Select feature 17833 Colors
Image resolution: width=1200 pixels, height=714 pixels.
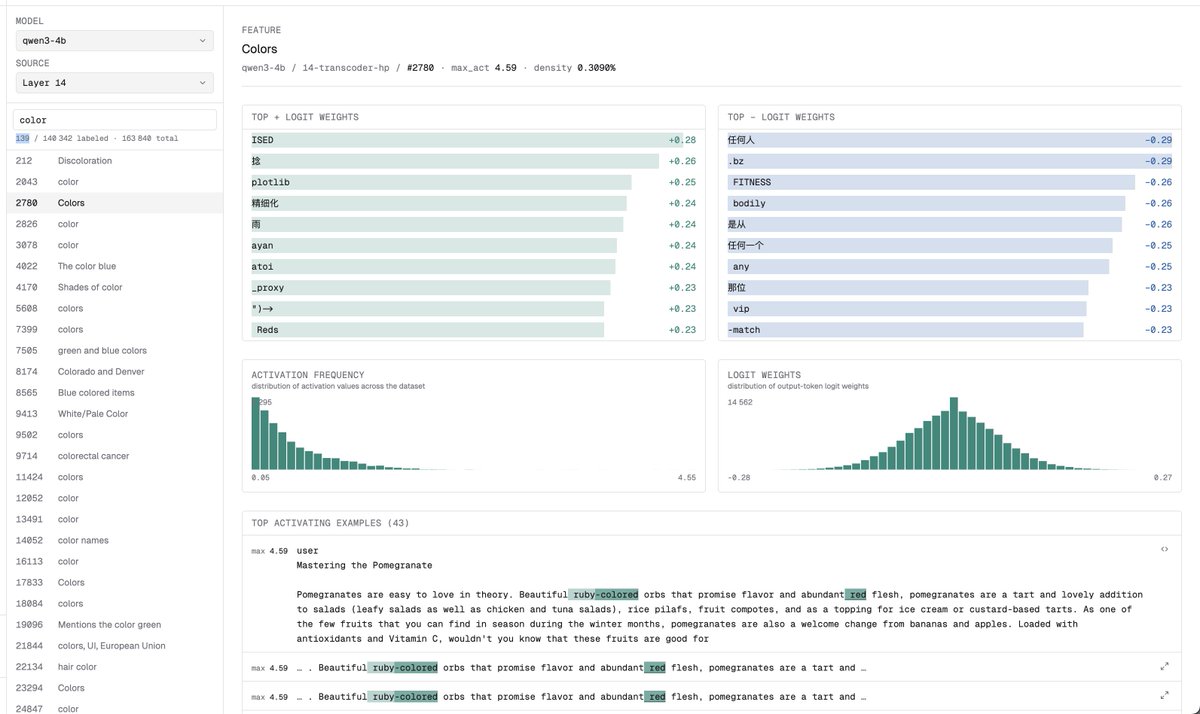pos(114,582)
